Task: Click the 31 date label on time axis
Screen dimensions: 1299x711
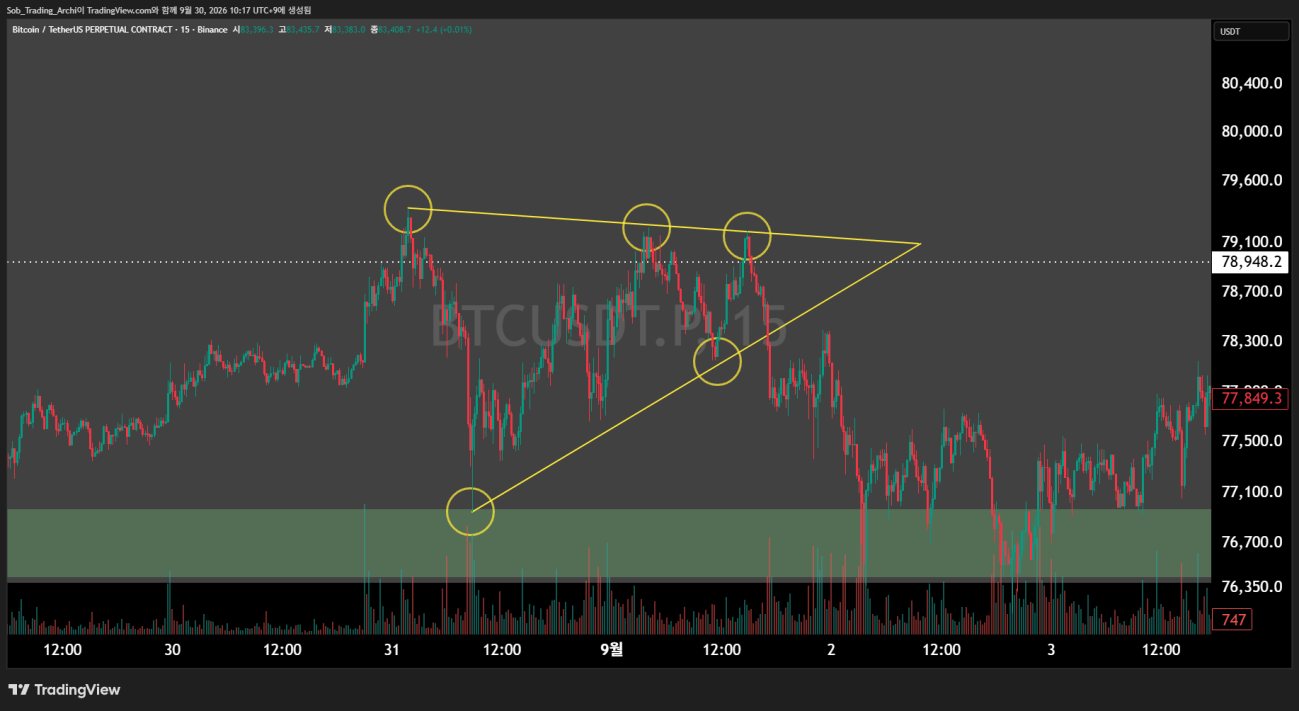Action: (x=392, y=649)
